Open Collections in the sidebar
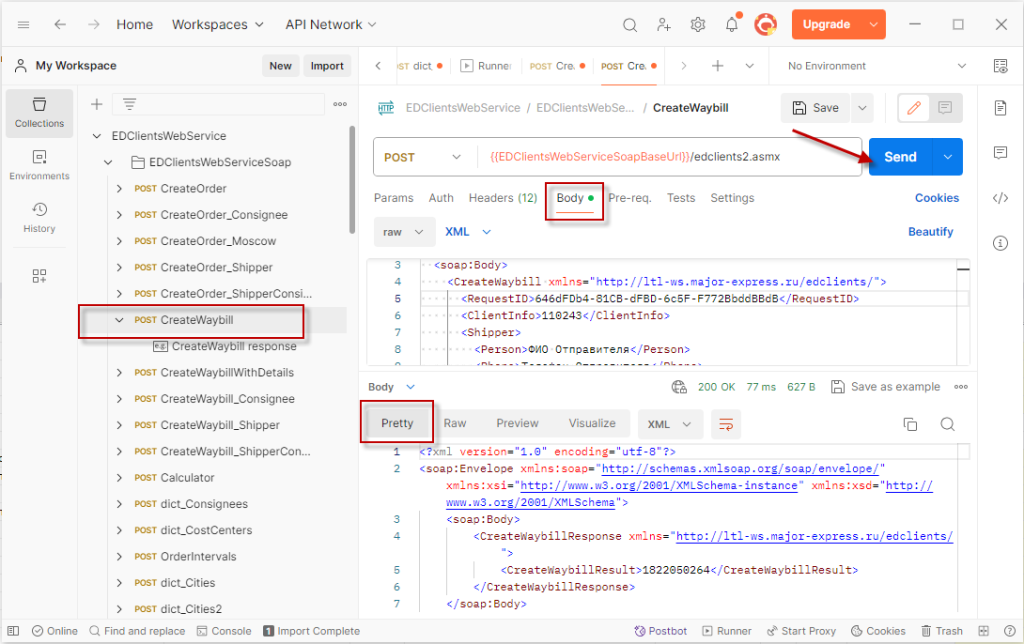 click(x=39, y=113)
